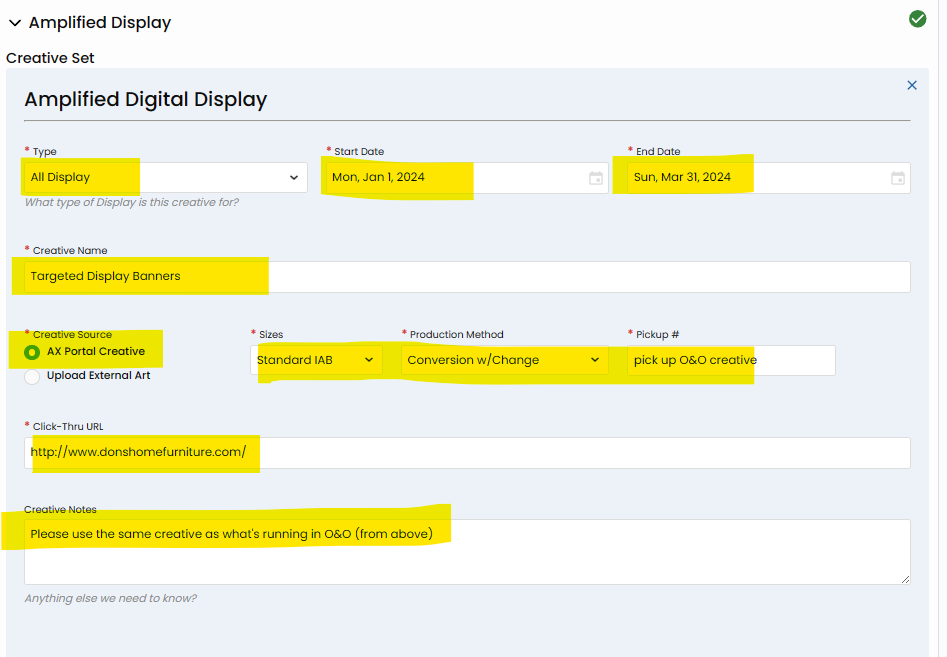The image size is (947, 657).
Task: Click the End Date value Sun, Mar 31, 2024
Action: [x=682, y=178]
